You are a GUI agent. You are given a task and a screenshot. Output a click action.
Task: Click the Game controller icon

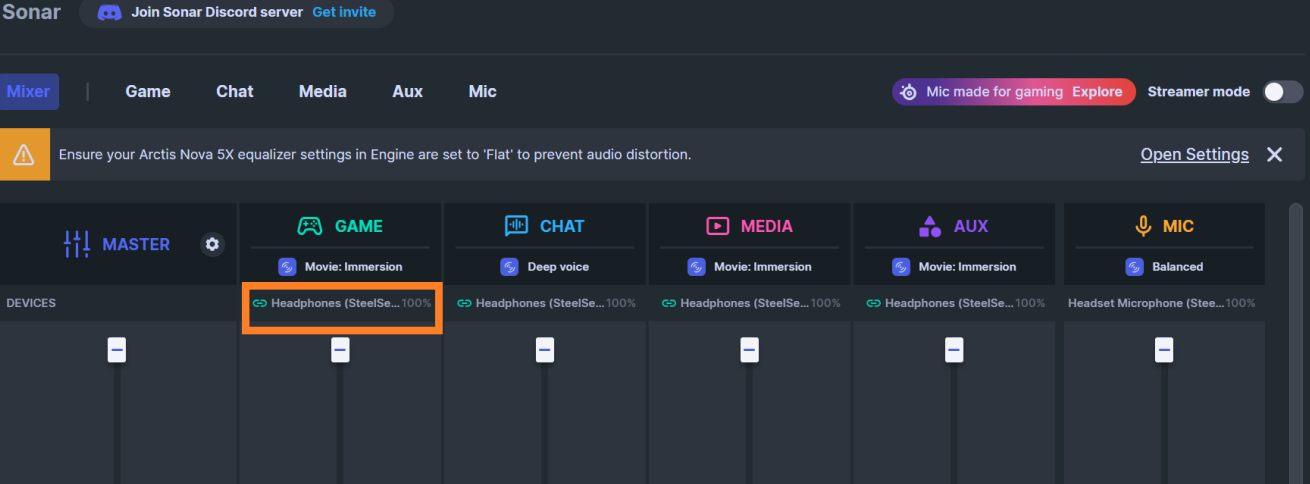click(310, 226)
